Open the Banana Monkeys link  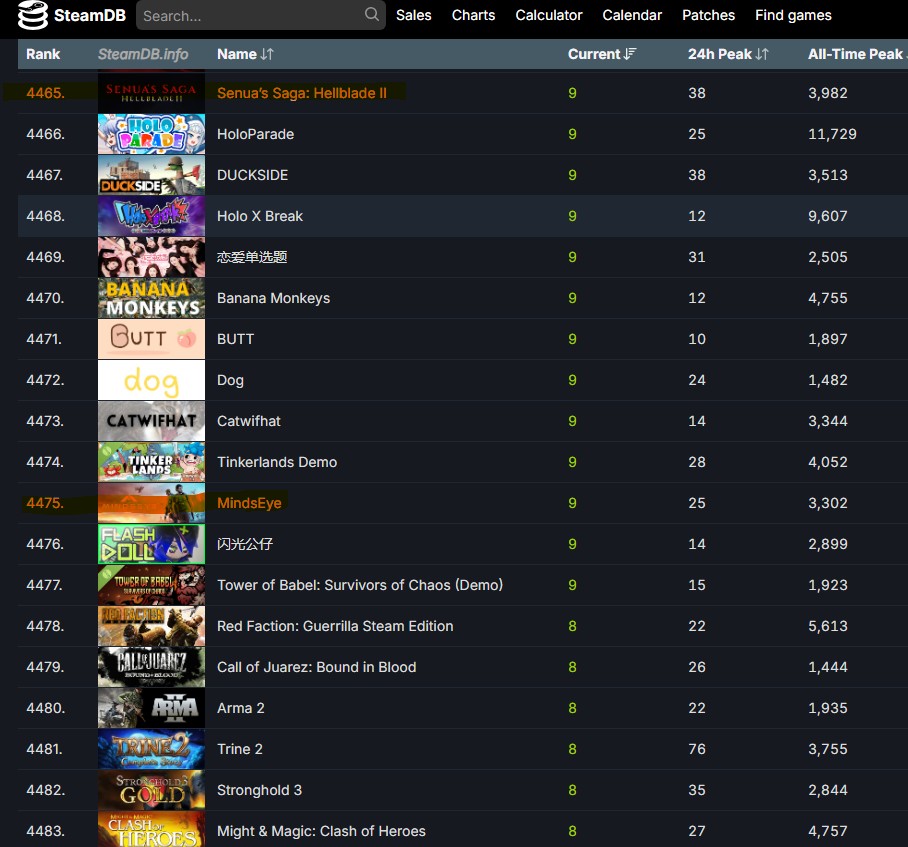coord(273,298)
